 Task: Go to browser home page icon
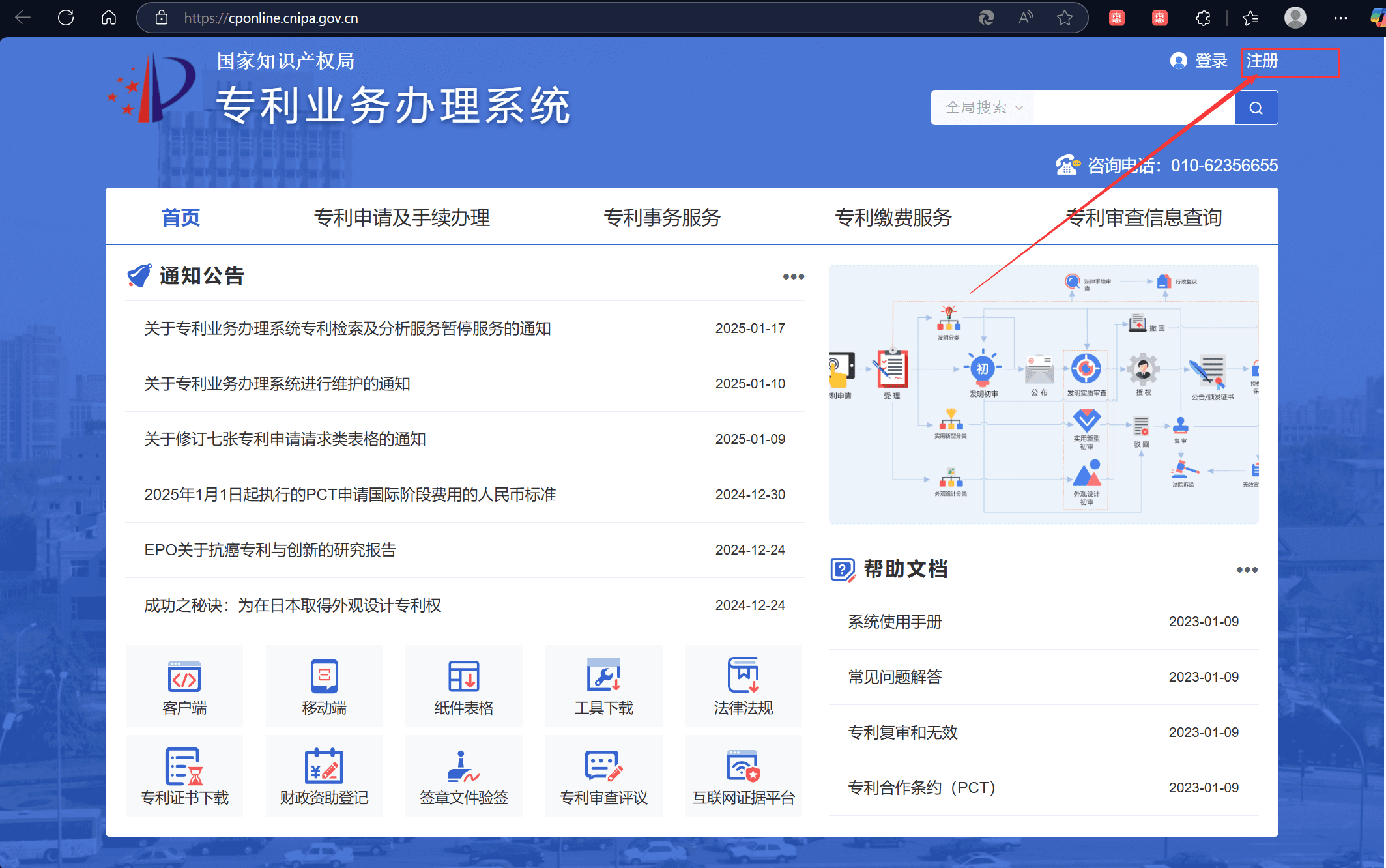(109, 18)
